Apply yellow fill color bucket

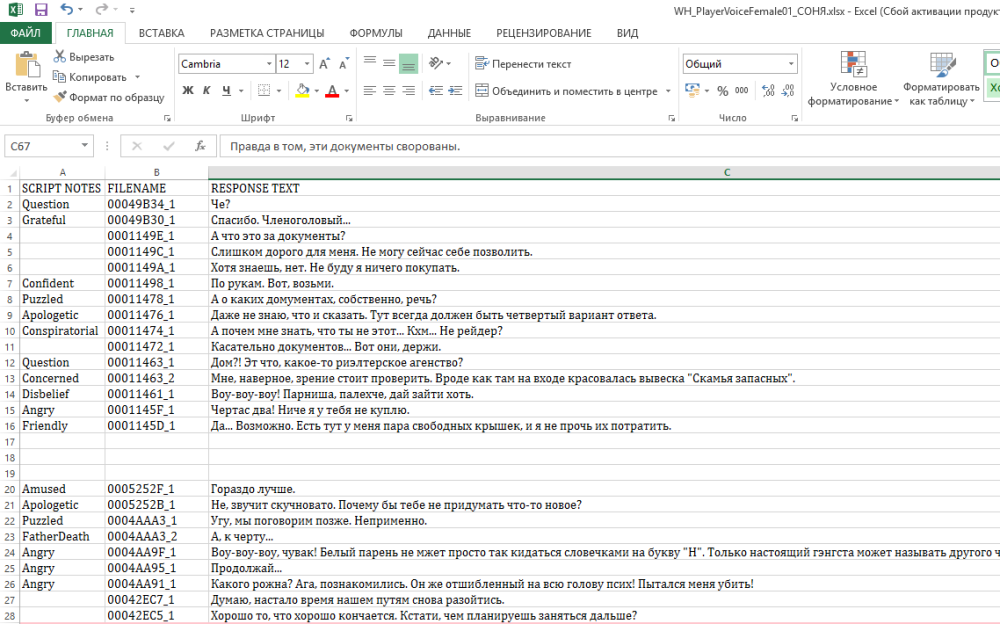point(303,91)
